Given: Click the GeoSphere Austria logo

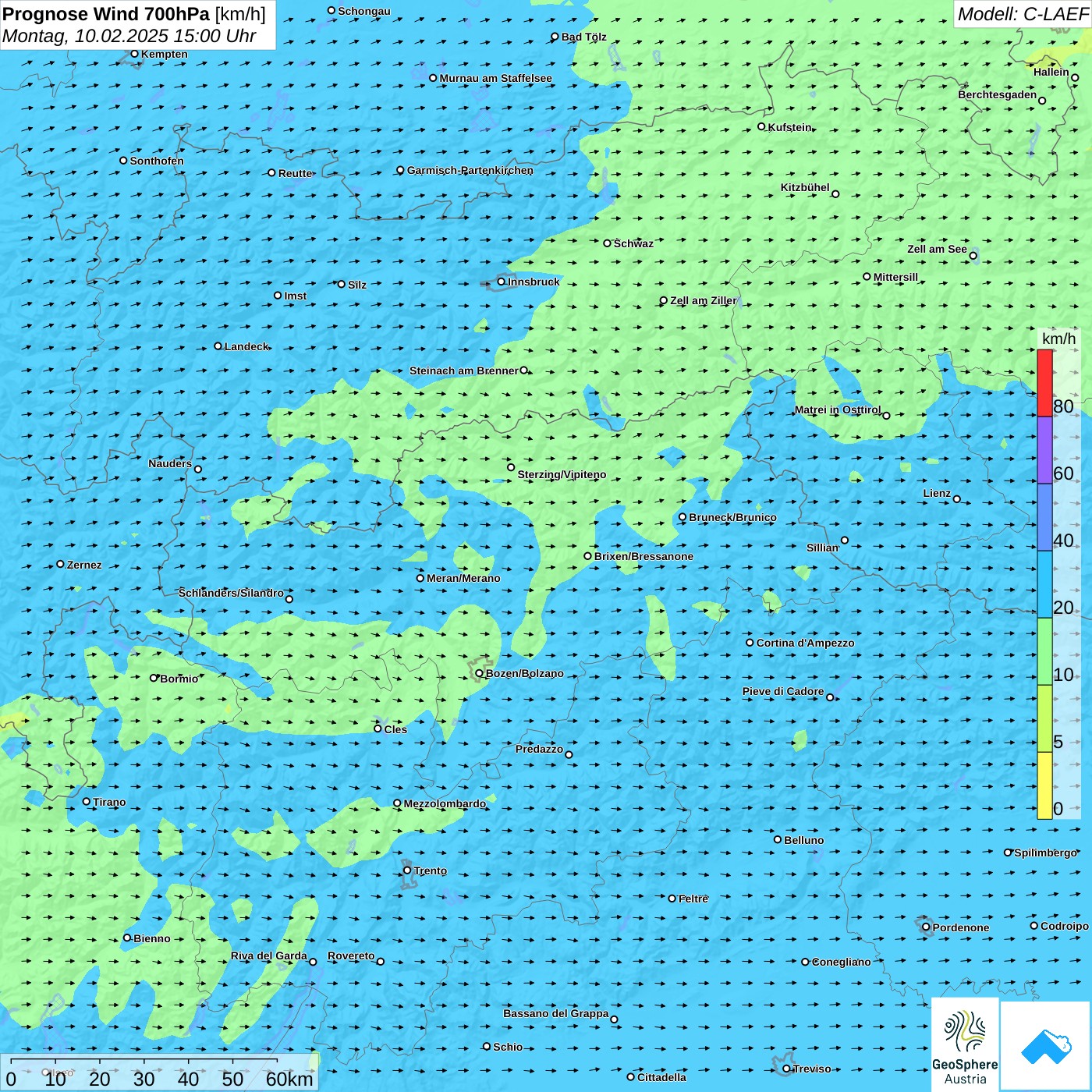Looking at the screenshot, I should pos(965,1044).
